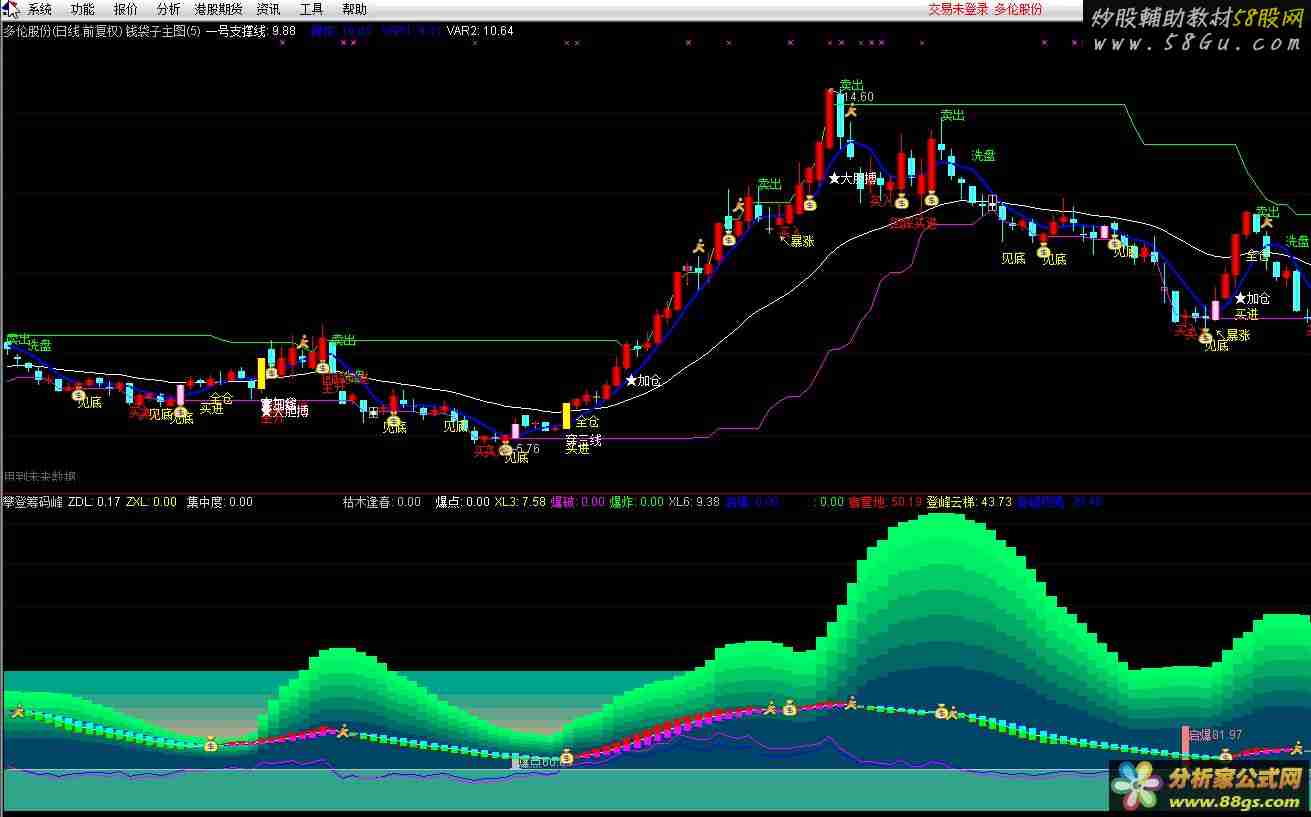Image resolution: width=1311 pixels, height=817 pixels.
Task: Open the 功能 menu
Action: [83, 9]
